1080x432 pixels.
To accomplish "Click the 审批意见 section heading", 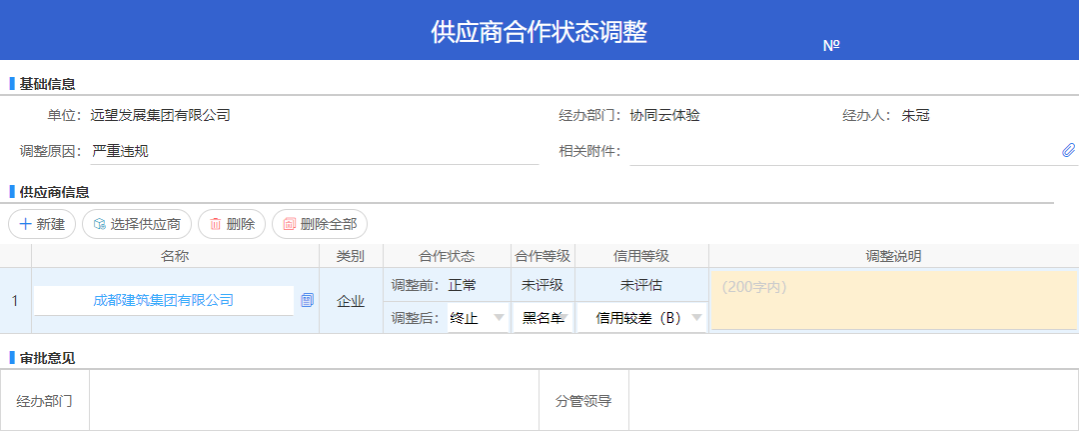I will 47,358.
